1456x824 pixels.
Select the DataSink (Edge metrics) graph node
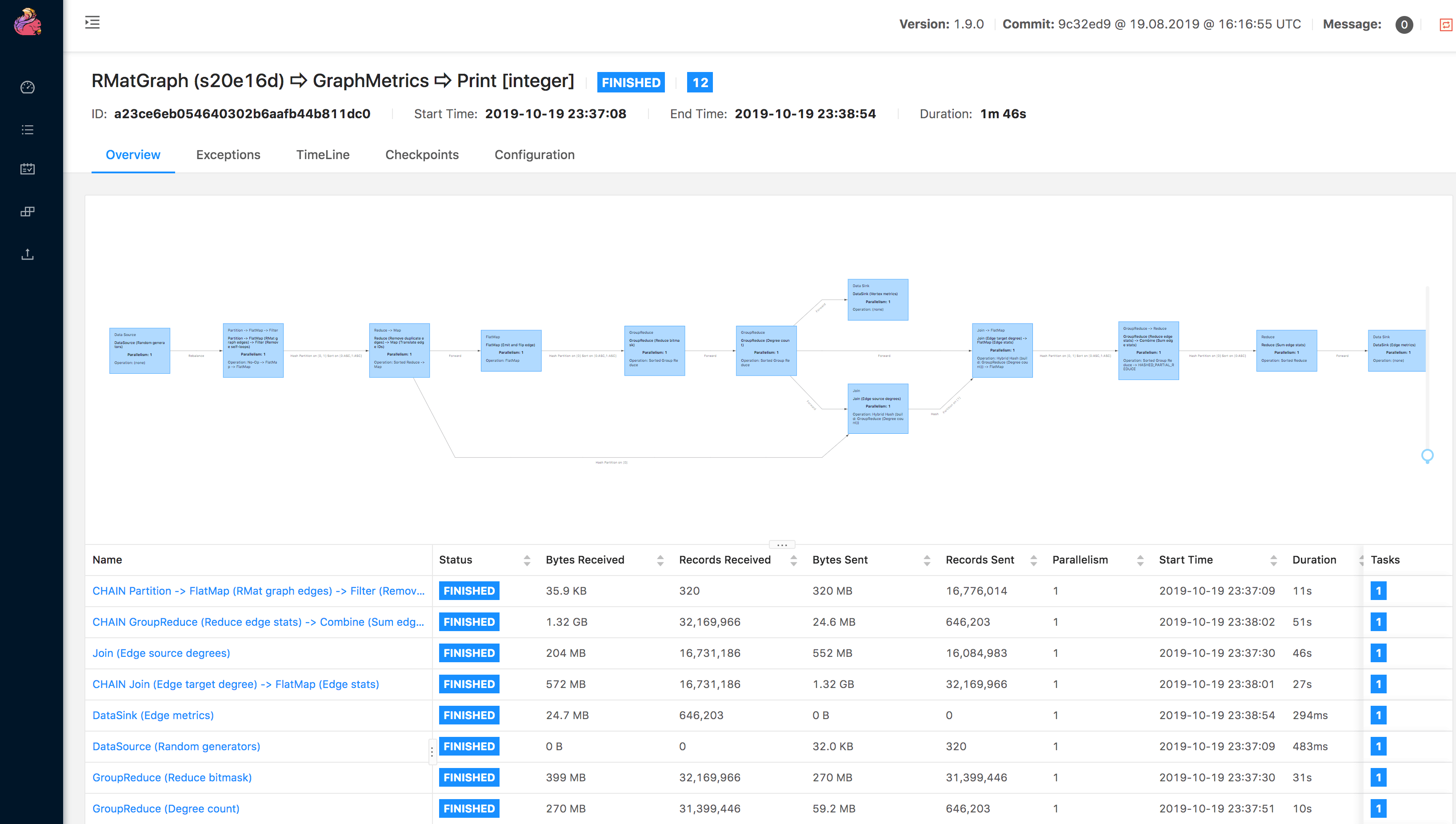(1396, 350)
